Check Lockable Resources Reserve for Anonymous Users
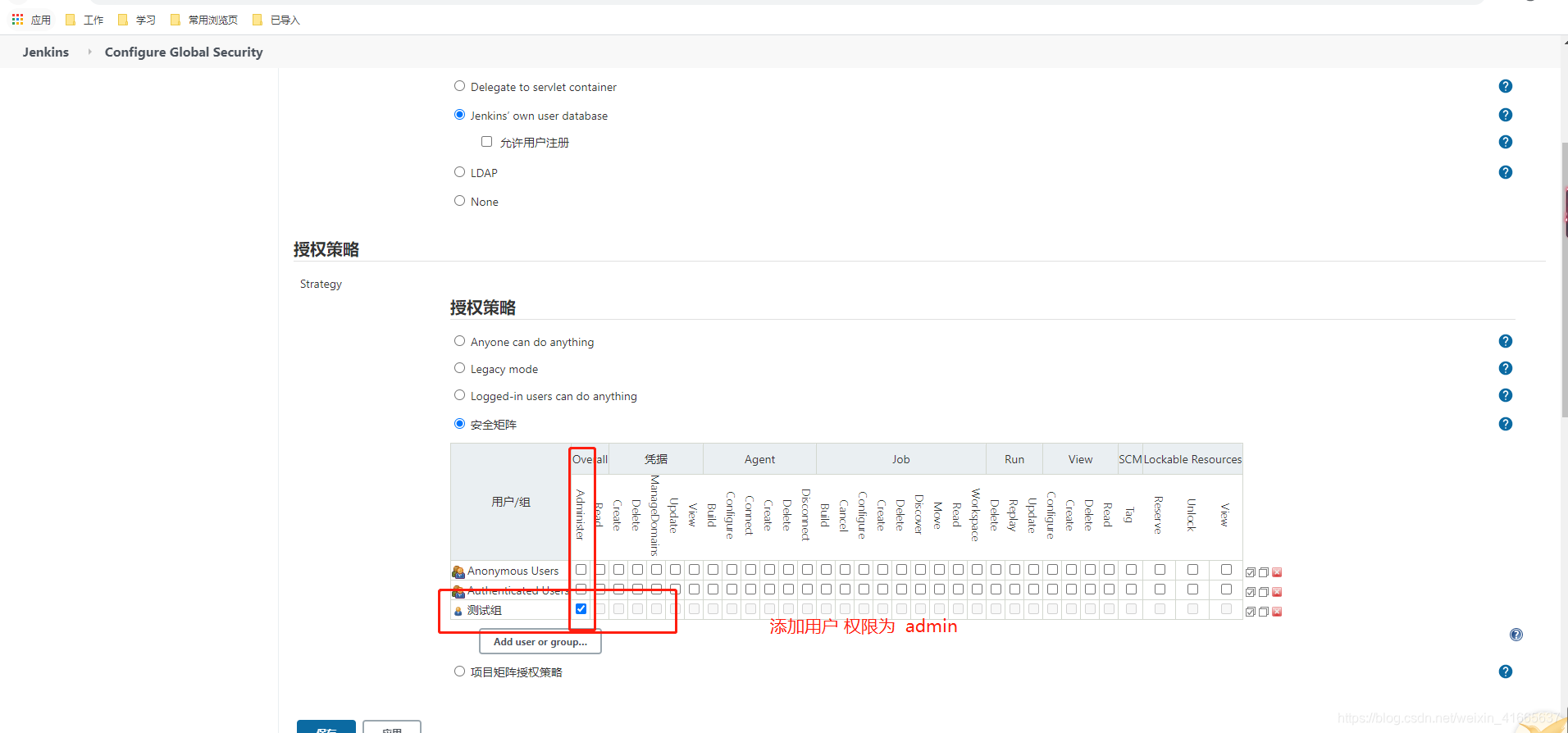The image size is (1568, 733). 1160,570
